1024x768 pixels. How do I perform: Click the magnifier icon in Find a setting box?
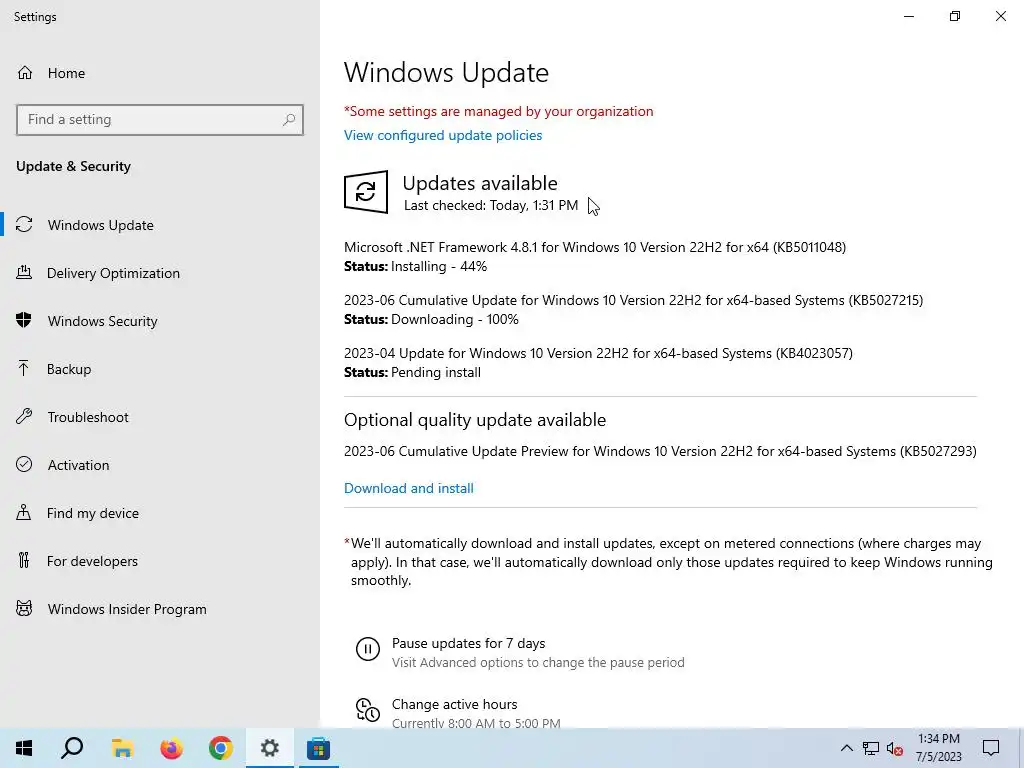pyautogui.click(x=289, y=120)
